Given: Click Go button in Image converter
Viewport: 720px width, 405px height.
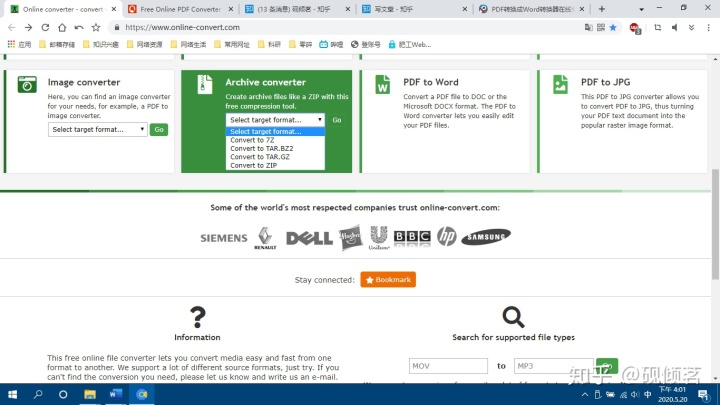Looking at the screenshot, I should point(159,129).
